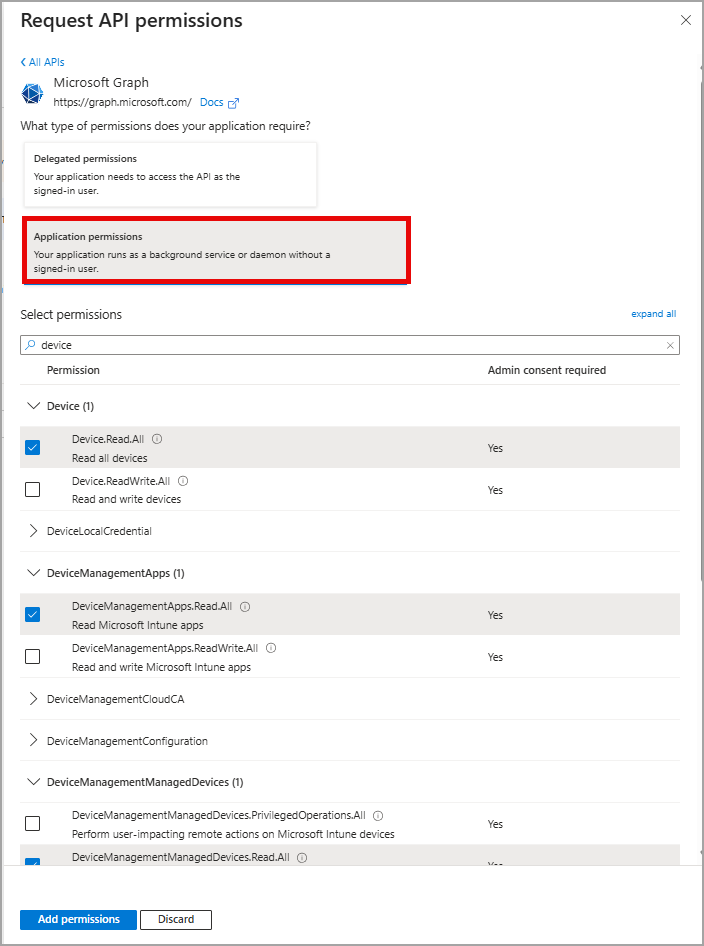Check the Device.ReadWrite.All checkbox
704x946 pixels.
click(x=32, y=489)
